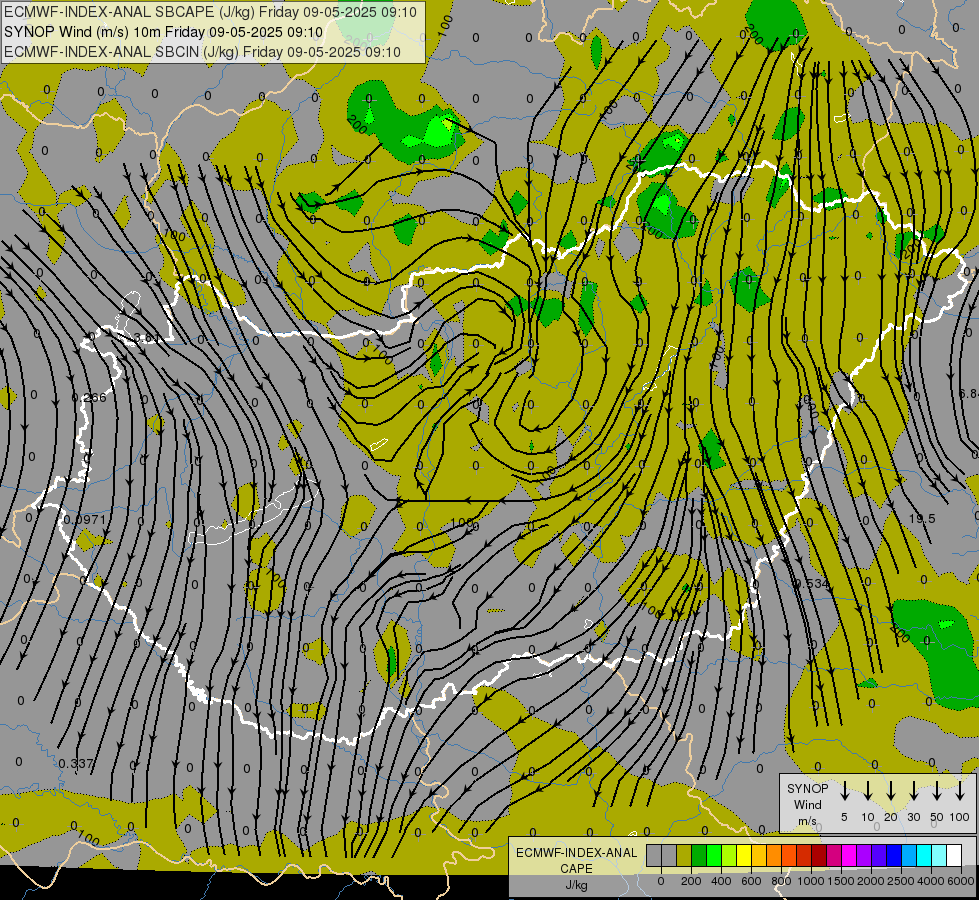
Task: Click the 6000 tick label on CAPE scale
Action: [961, 881]
